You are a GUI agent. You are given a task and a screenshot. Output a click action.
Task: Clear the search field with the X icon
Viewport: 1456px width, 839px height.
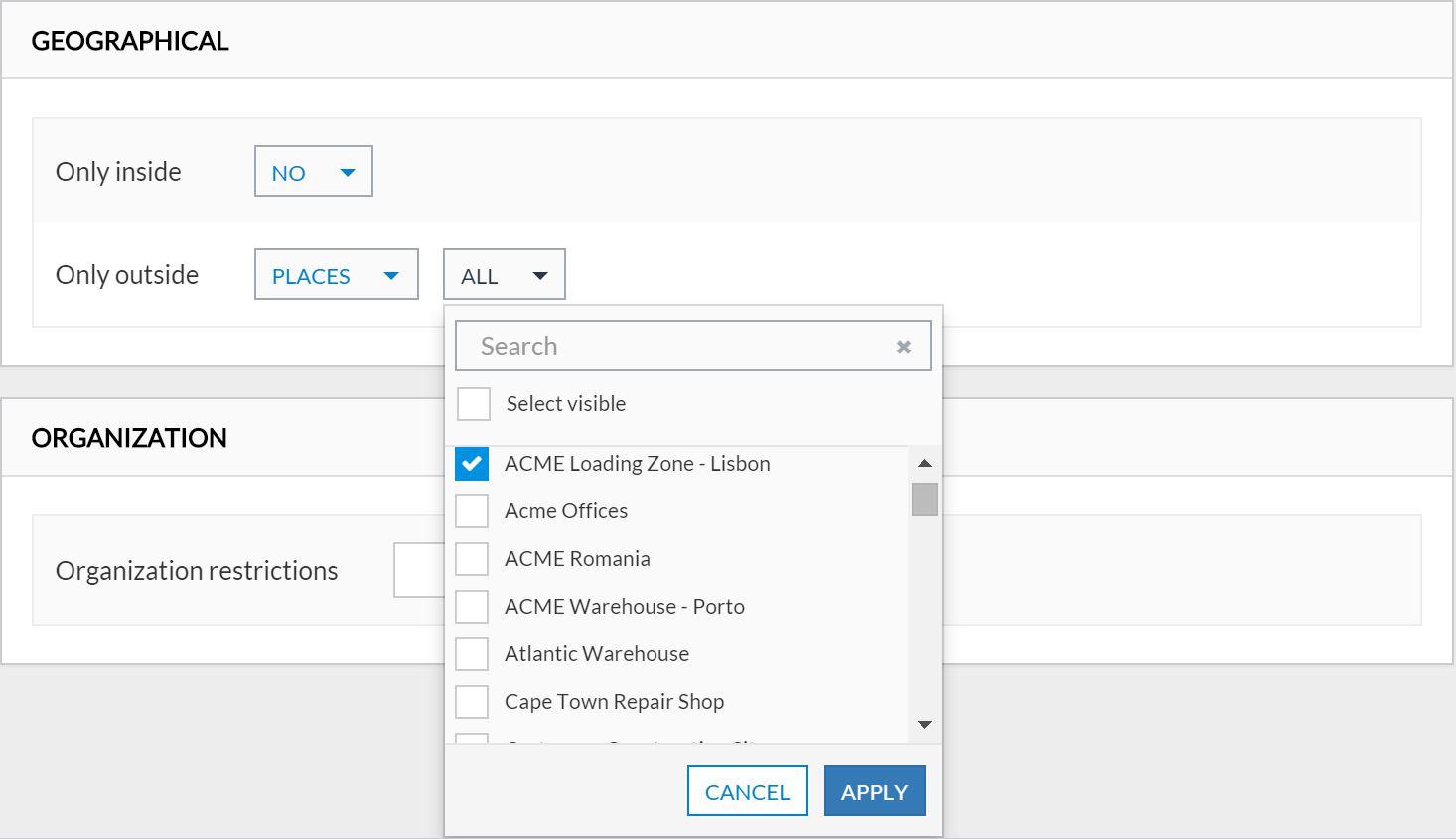903,347
